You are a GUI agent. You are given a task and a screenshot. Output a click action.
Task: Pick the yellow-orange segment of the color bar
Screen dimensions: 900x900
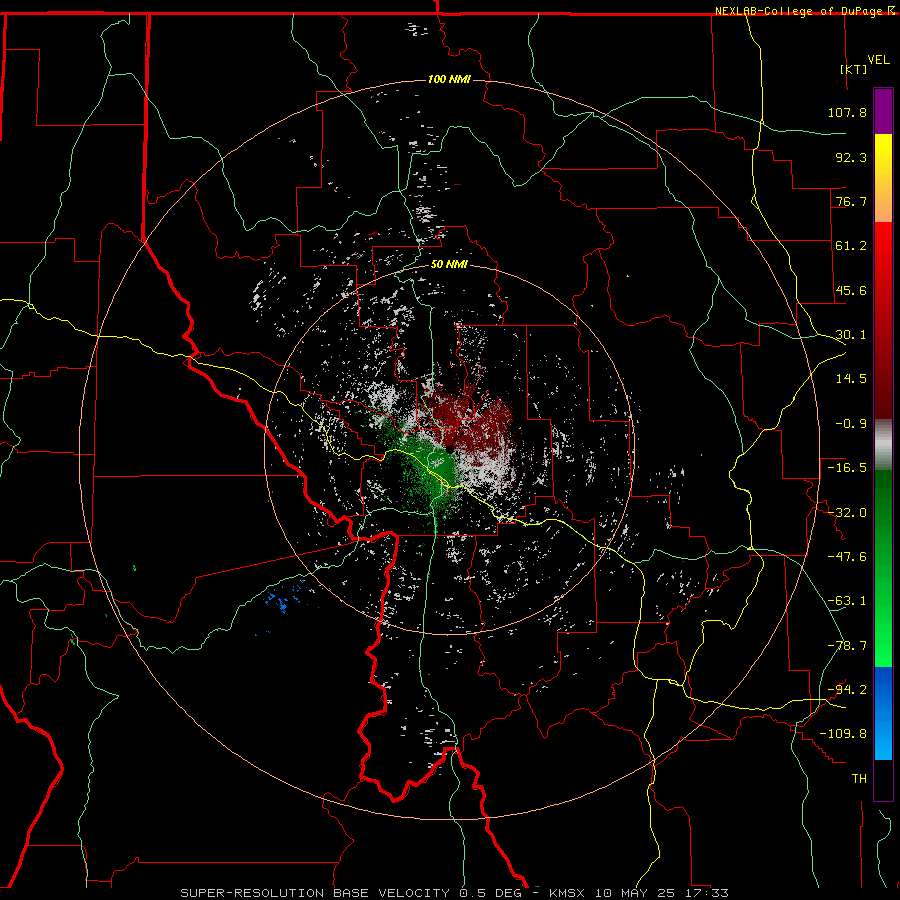[x=883, y=178]
